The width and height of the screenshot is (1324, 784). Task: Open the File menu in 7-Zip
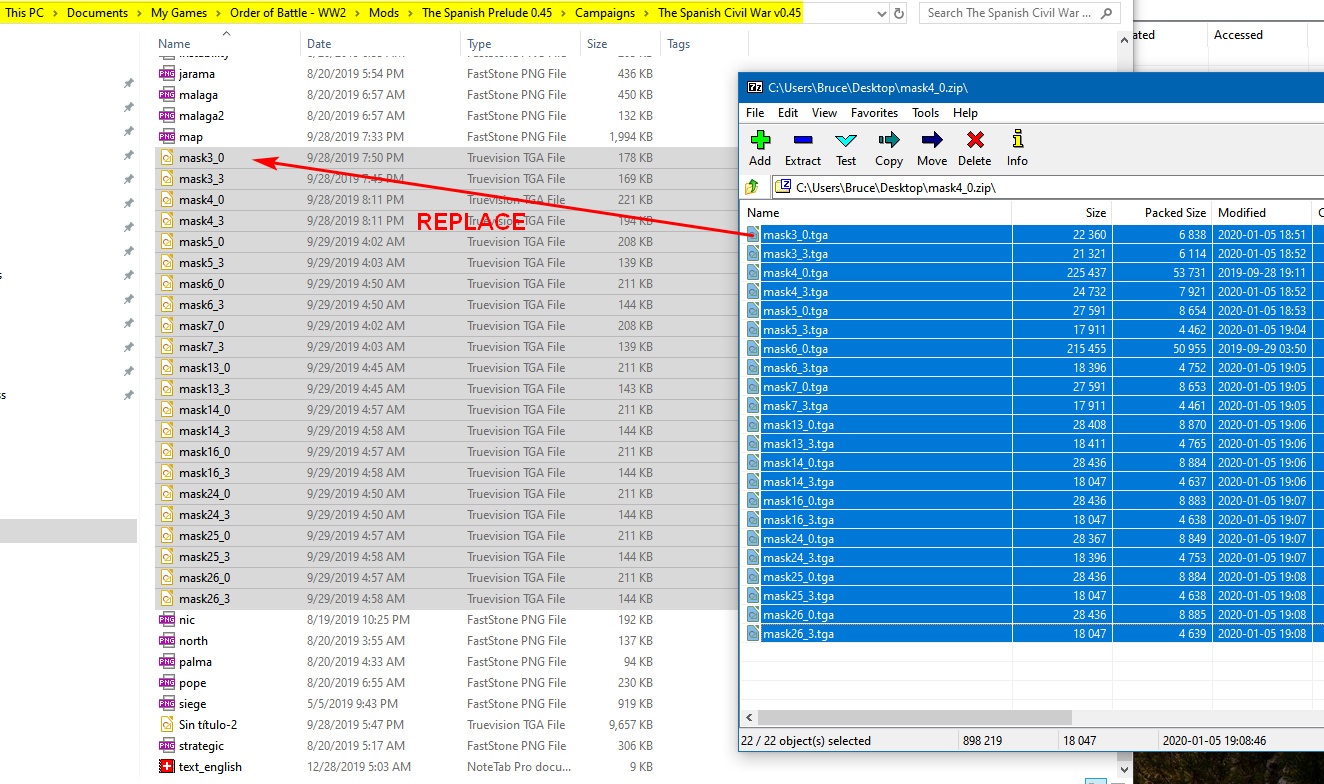(755, 113)
